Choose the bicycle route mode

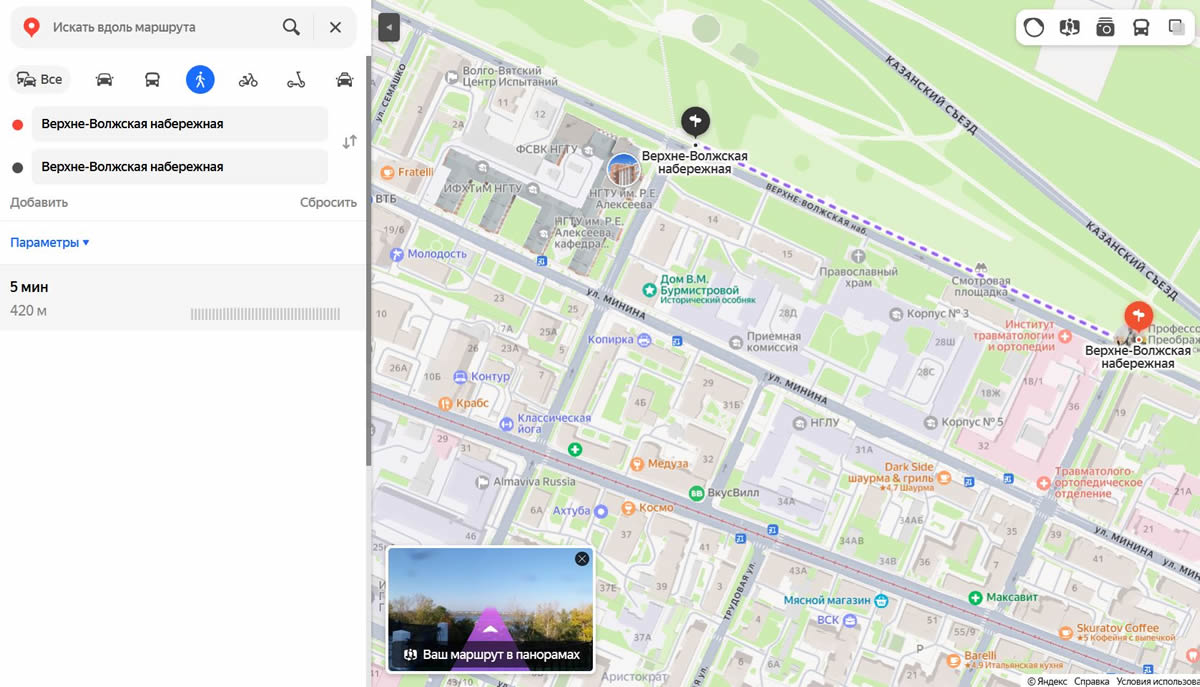click(248, 80)
